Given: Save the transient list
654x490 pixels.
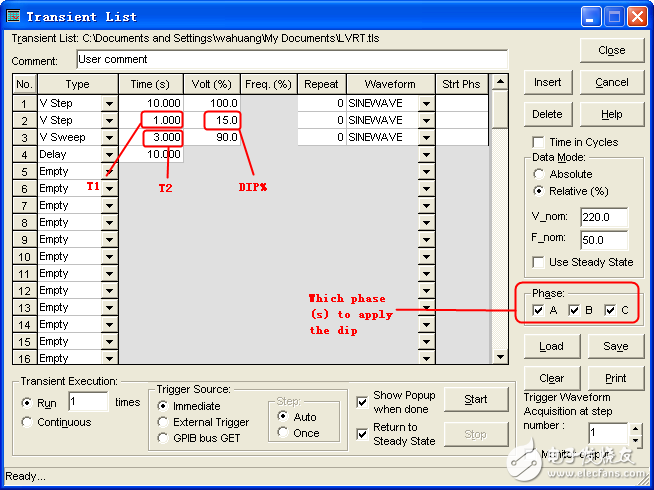Looking at the screenshot, I should coord(615,346).
